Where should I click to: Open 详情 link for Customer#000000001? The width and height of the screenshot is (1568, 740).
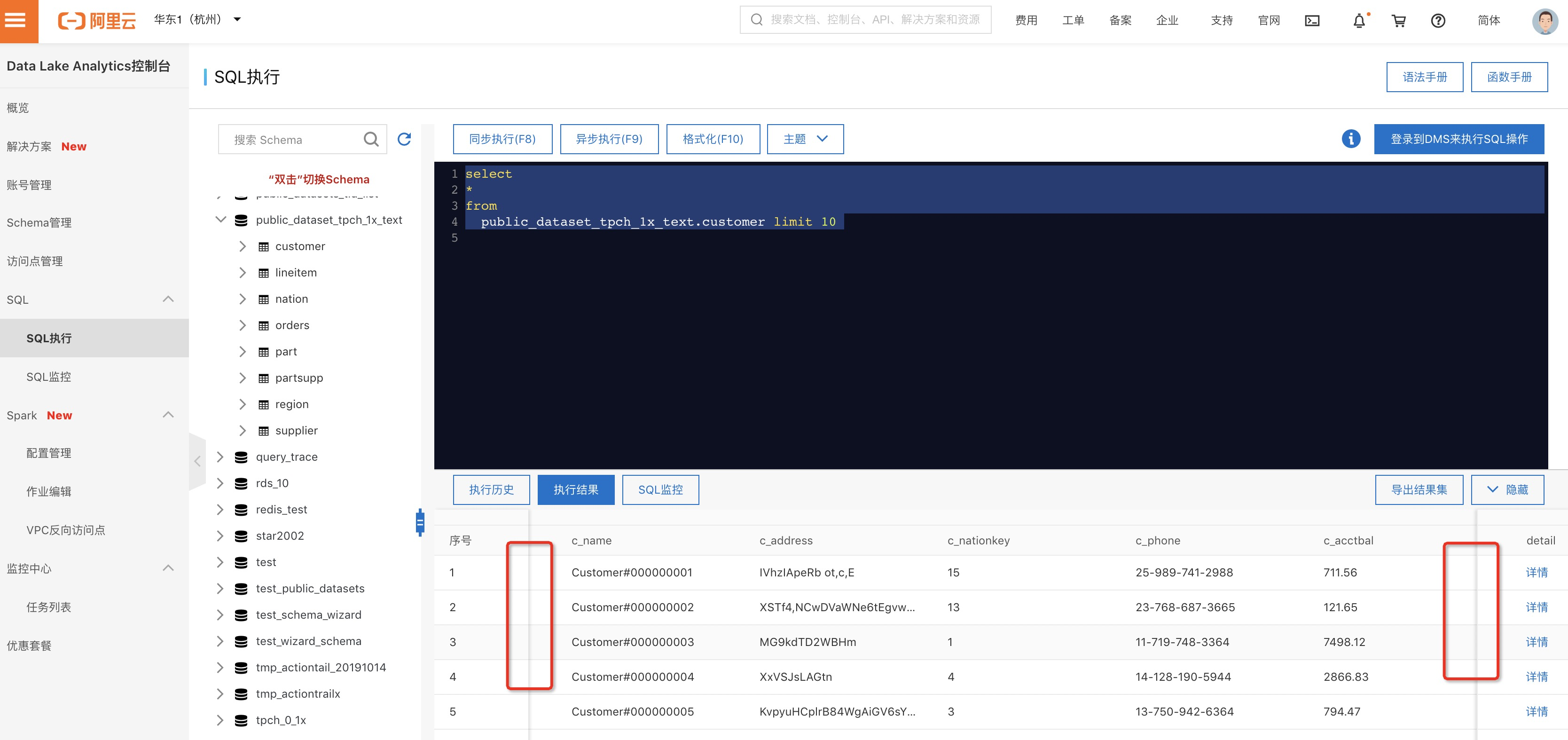click(1537, 573)
